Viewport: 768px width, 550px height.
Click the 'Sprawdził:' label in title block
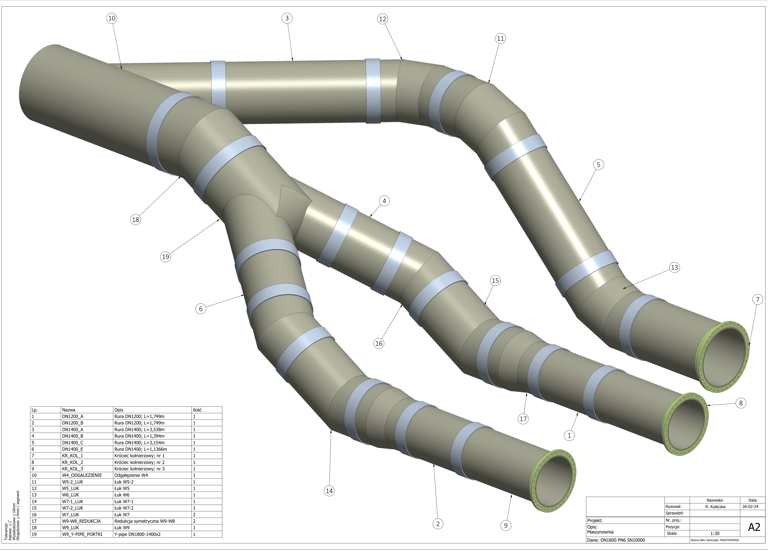coord(675,513)
